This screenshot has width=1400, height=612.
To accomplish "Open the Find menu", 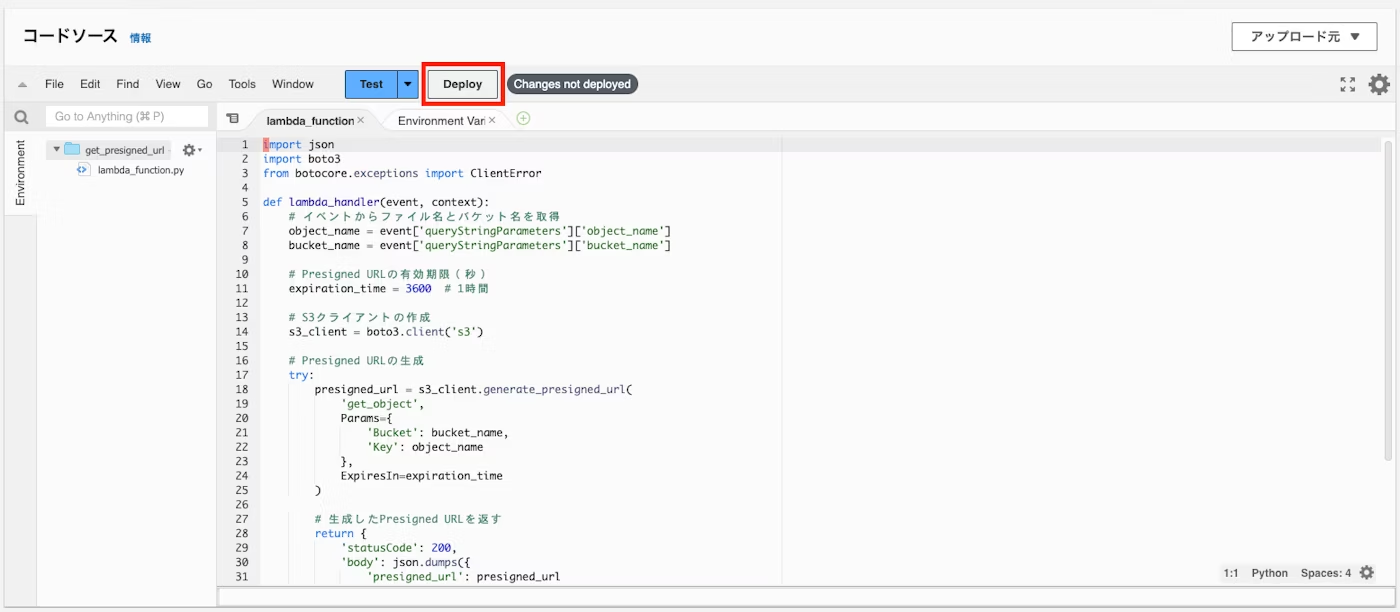I will (127, 84).
